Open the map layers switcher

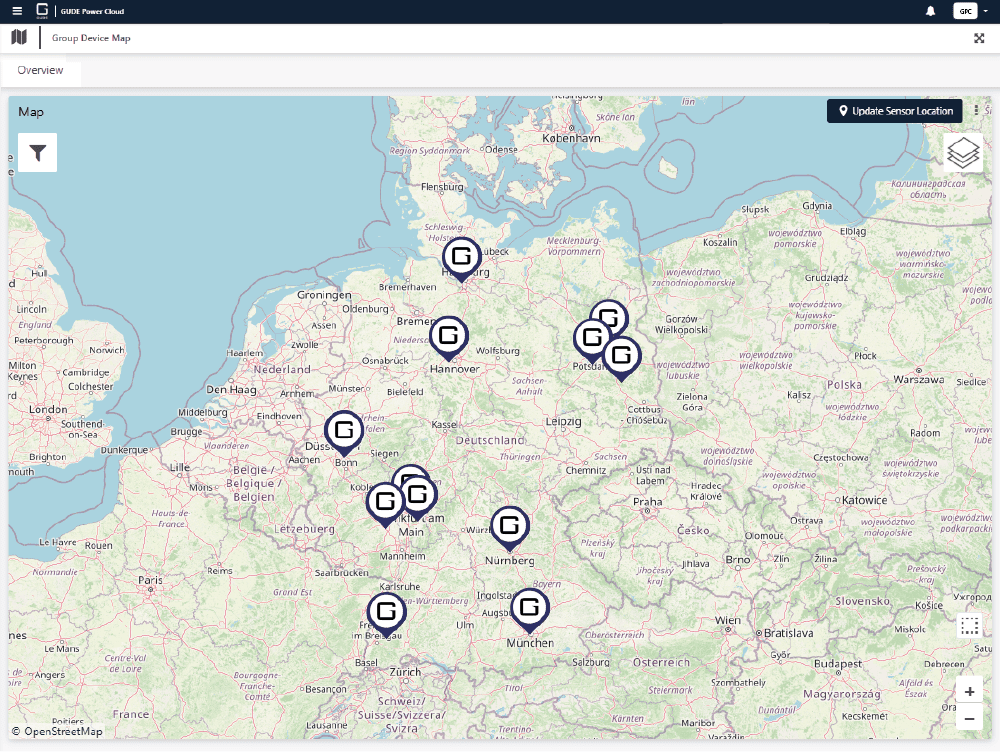click(963, 152)
